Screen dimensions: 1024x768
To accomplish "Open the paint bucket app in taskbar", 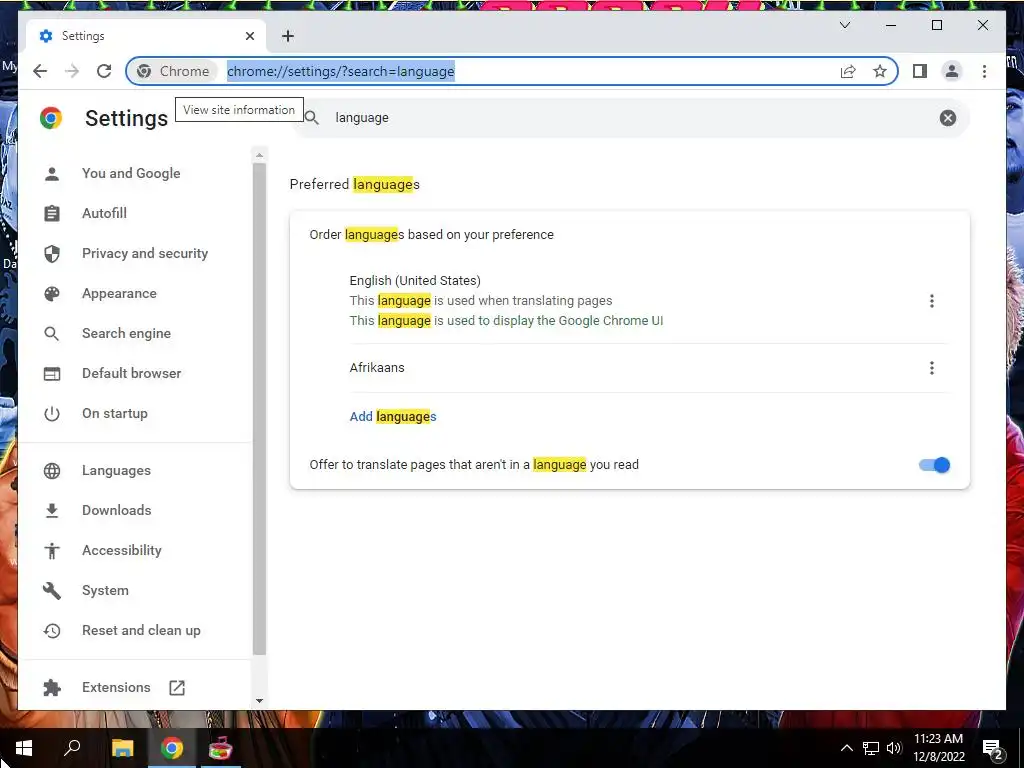I will coord(221,748).
